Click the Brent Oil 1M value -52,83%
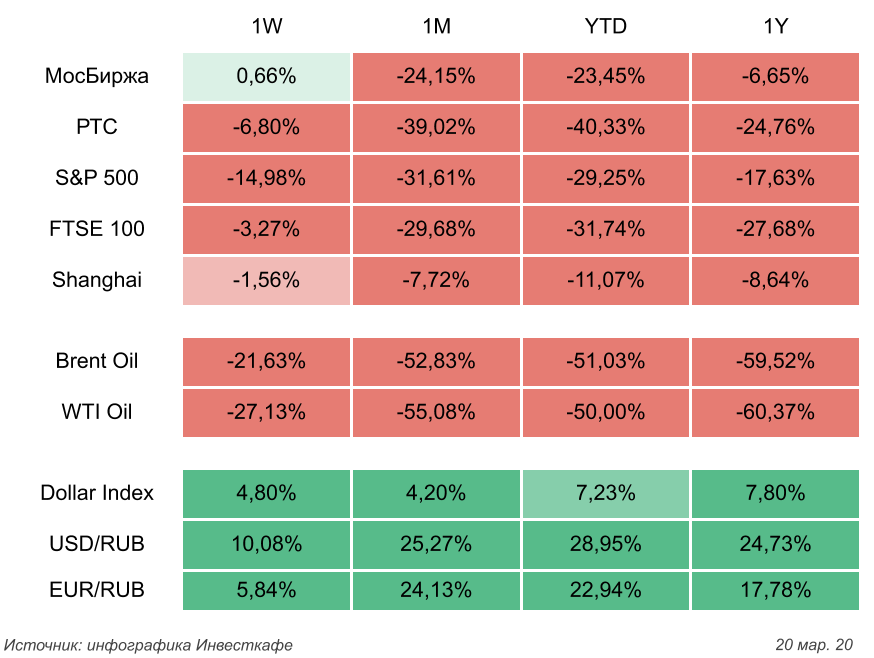The image size is (874, 658). [x=436, y=361]
